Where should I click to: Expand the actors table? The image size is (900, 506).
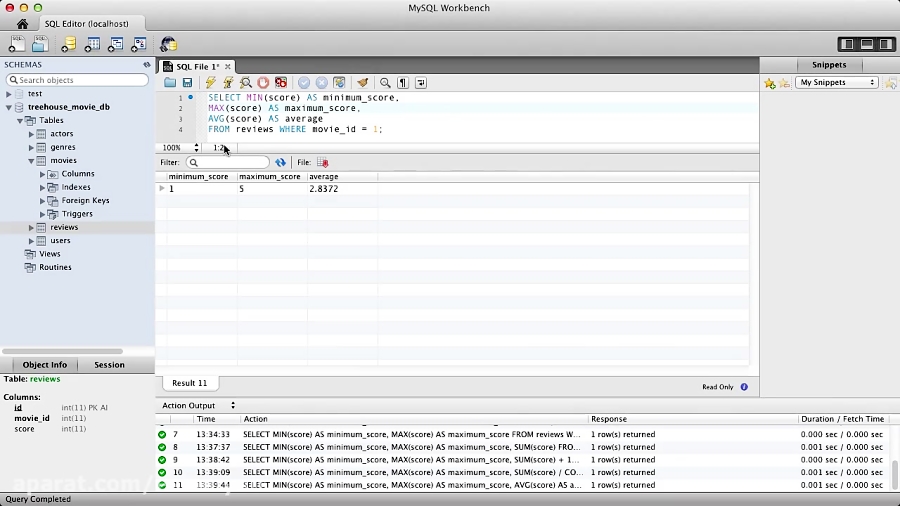click(32, 134)
